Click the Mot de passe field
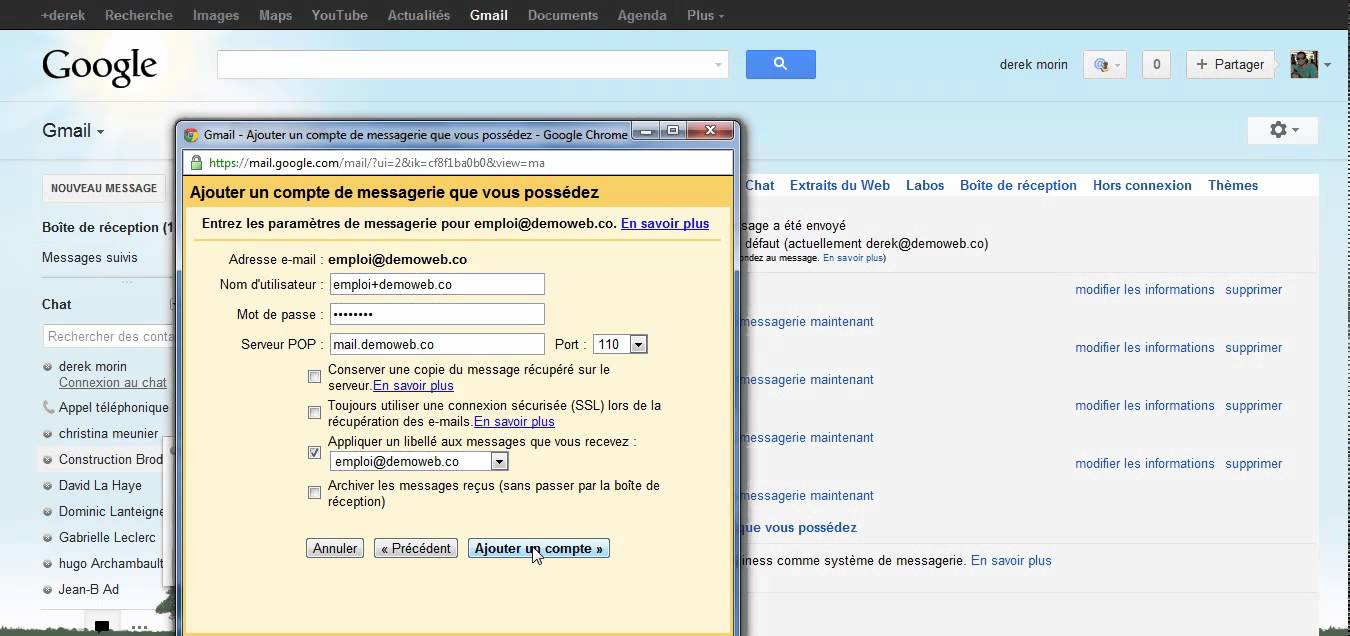Viewport: 1350px width, 636px height. tap(437, 314)
